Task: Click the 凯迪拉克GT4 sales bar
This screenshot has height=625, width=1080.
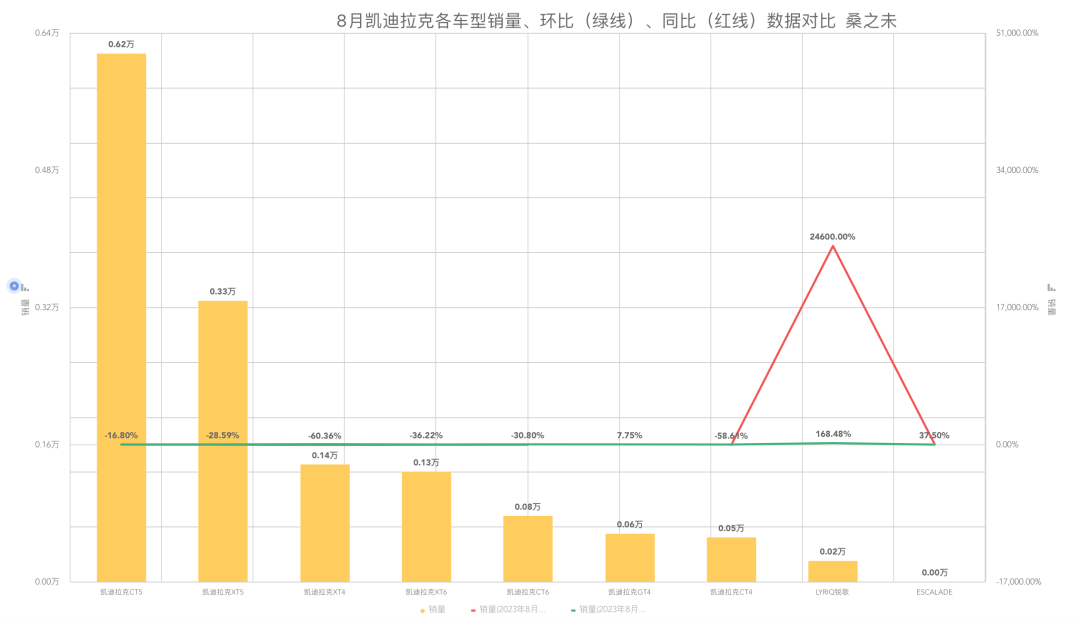Action: click(630, 557)
